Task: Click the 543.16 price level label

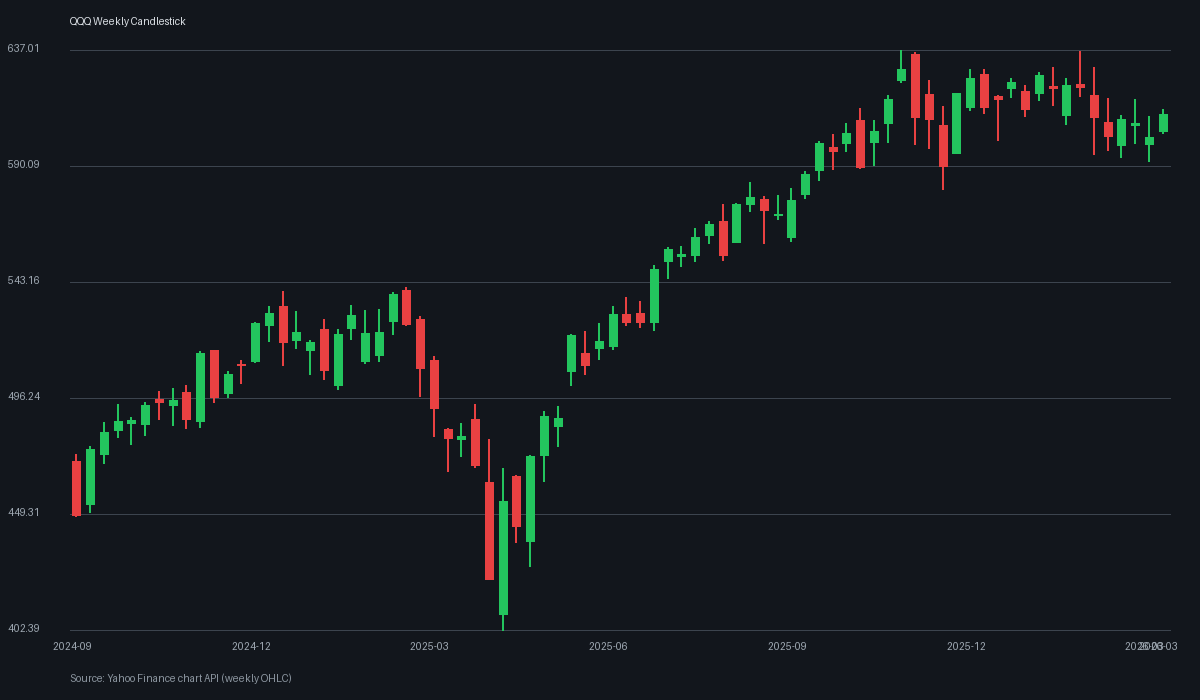Action: click(x=23, y=281)
